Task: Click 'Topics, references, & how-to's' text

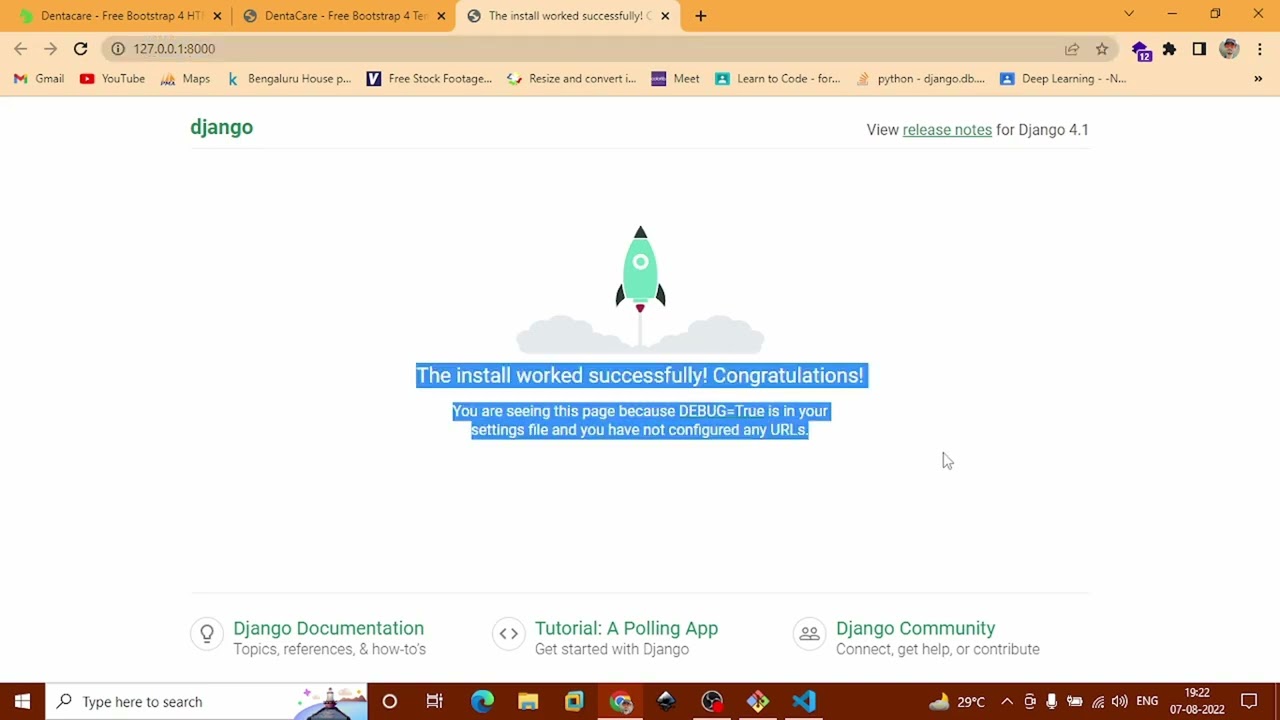Action: coord(329,650)
